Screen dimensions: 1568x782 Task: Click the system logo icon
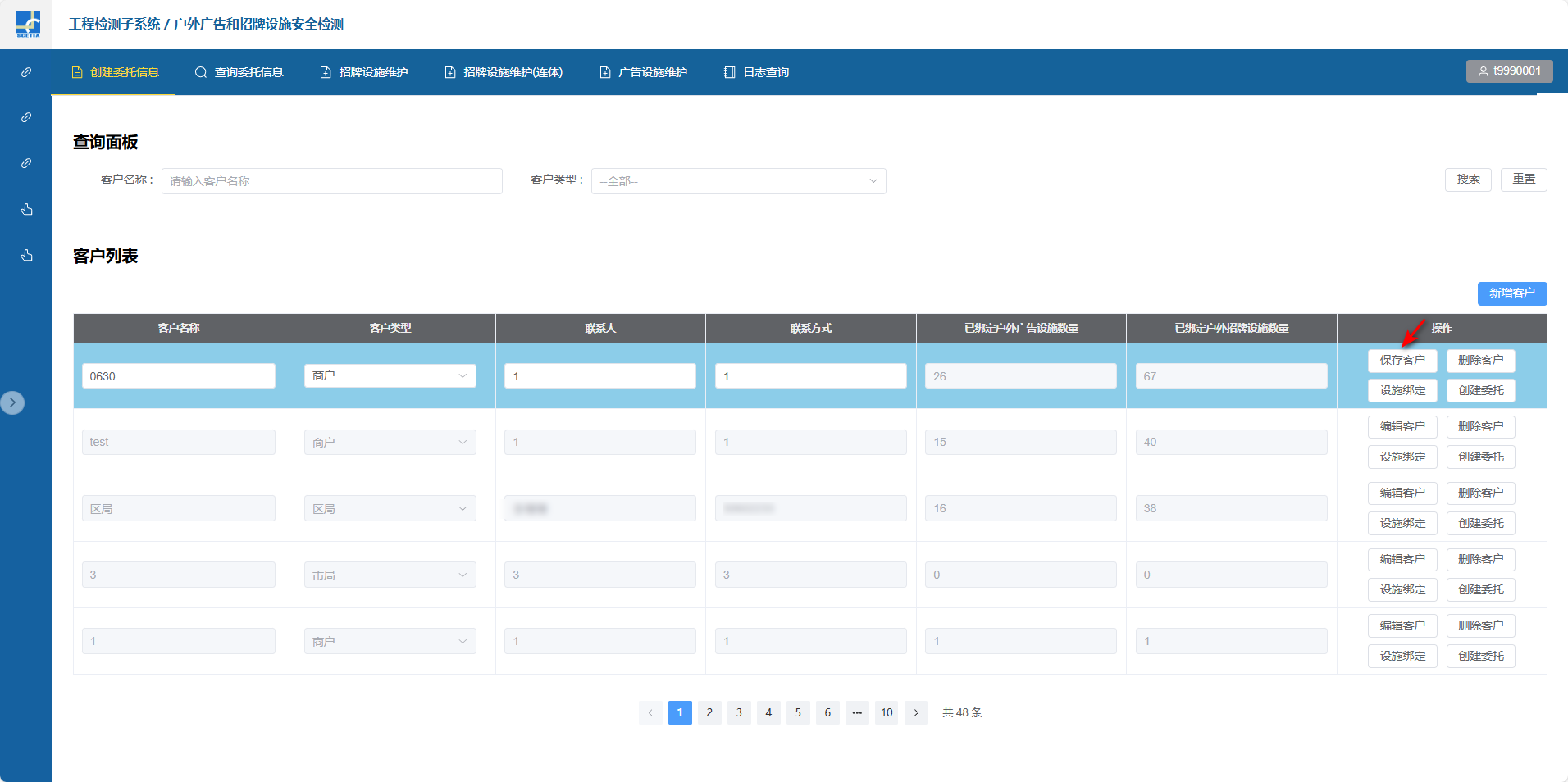click(x=27, y=24)
